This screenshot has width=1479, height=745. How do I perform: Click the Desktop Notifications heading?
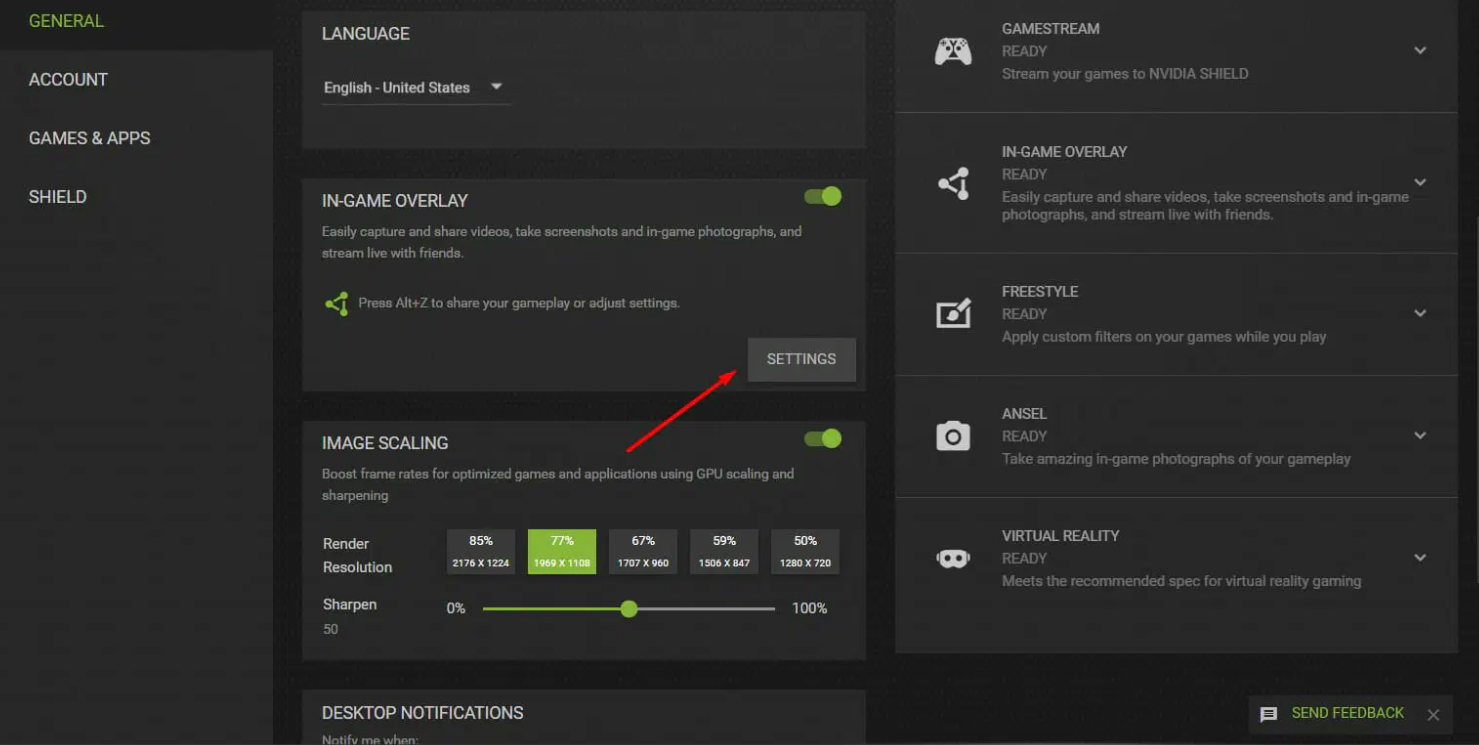pyautogui.click(x=423, y=713)
